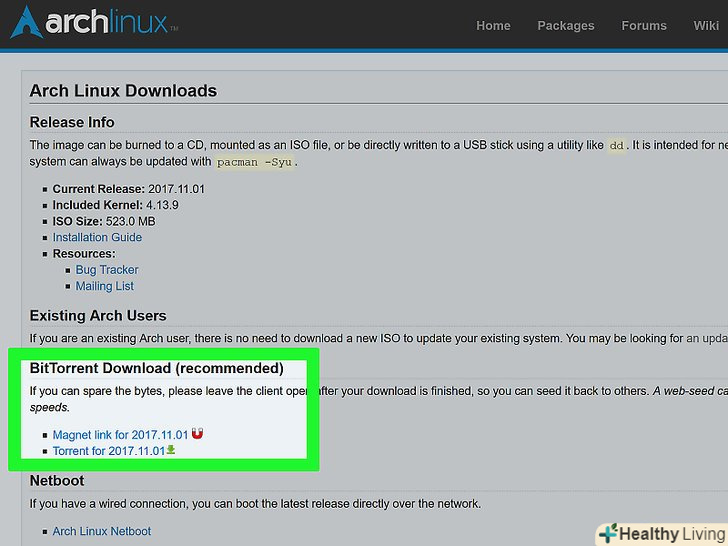Download Torrent for 2017.11.01
The height and width of the screenshot is (546, 728).
click(109, 451)
